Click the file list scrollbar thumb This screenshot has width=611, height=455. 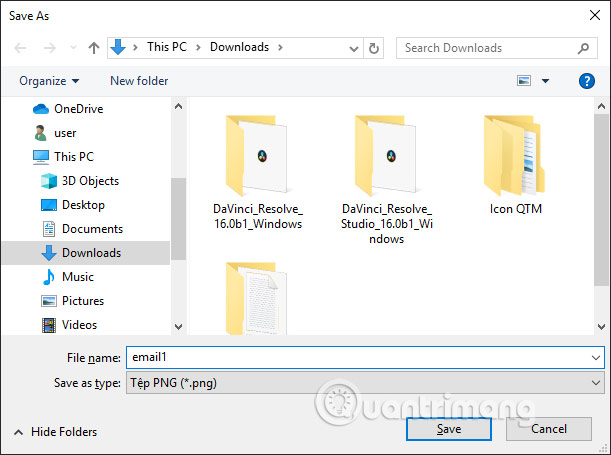pyautogui.click(x=601, y=199)
